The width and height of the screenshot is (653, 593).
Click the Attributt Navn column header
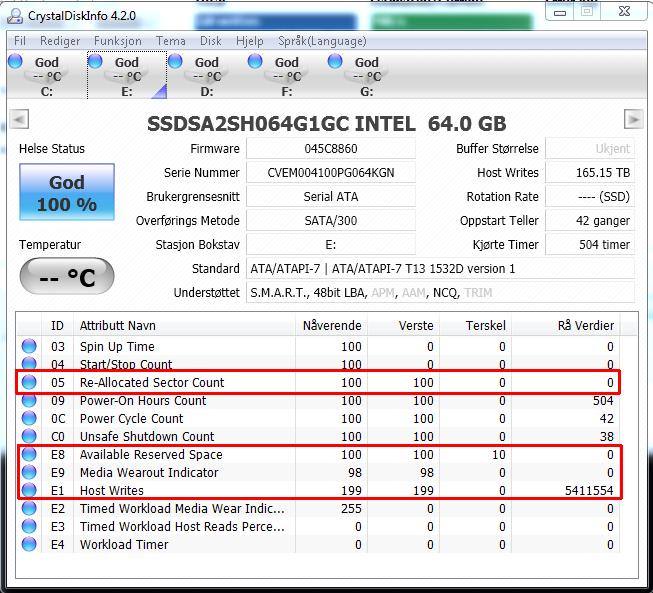(184, 325)
